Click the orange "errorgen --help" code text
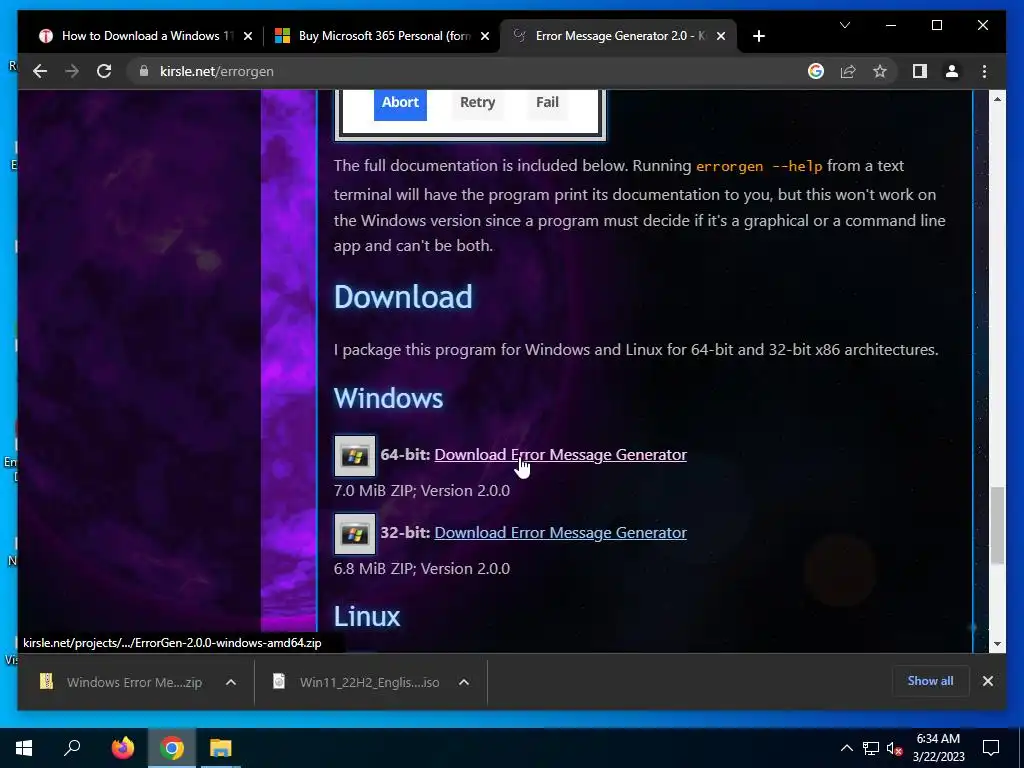 [x=759, y=166]
